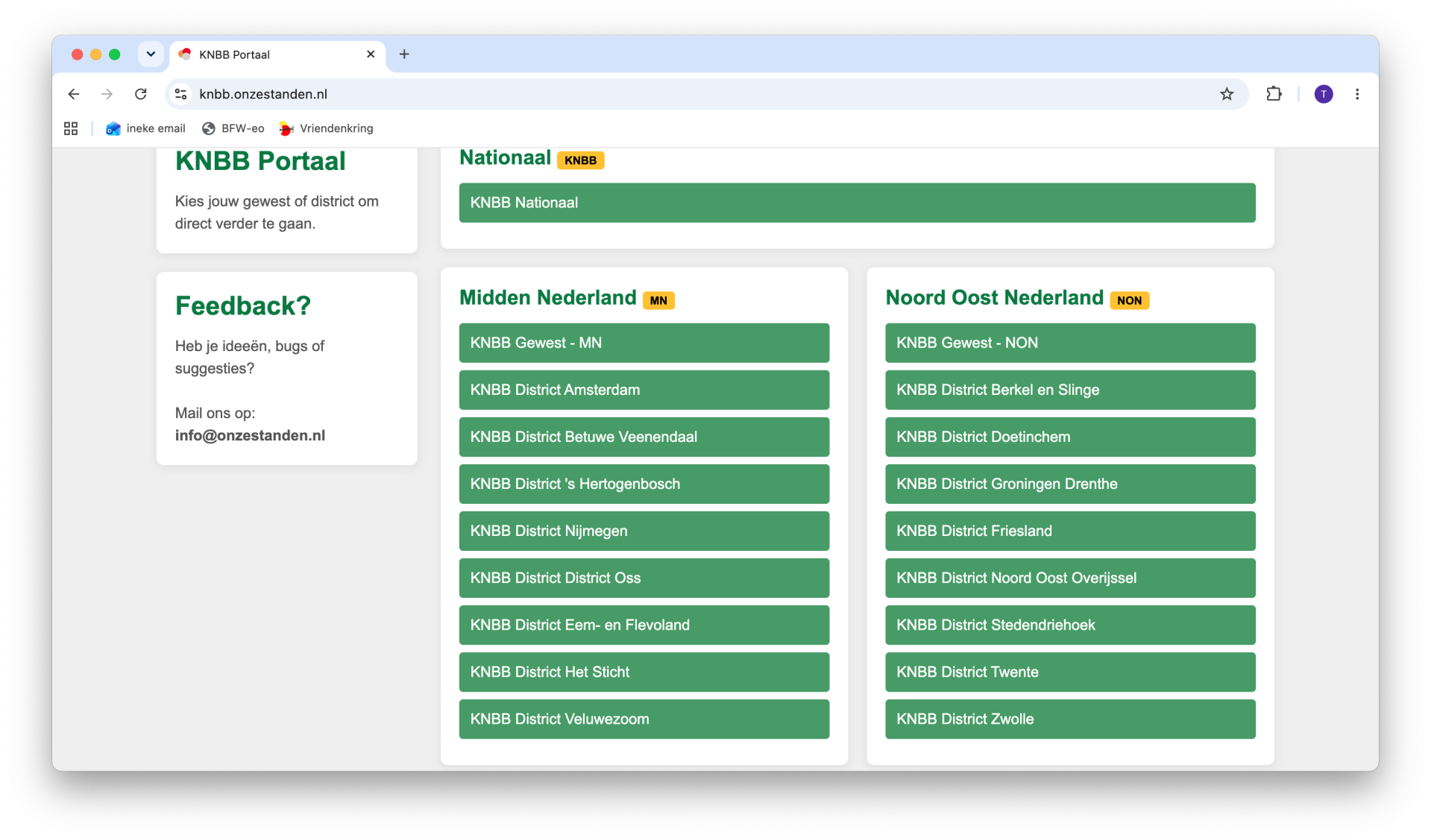Click the Feedback? heading
Image resolution: width=1431 pixels, height=840 pixels.
[243, 306]
